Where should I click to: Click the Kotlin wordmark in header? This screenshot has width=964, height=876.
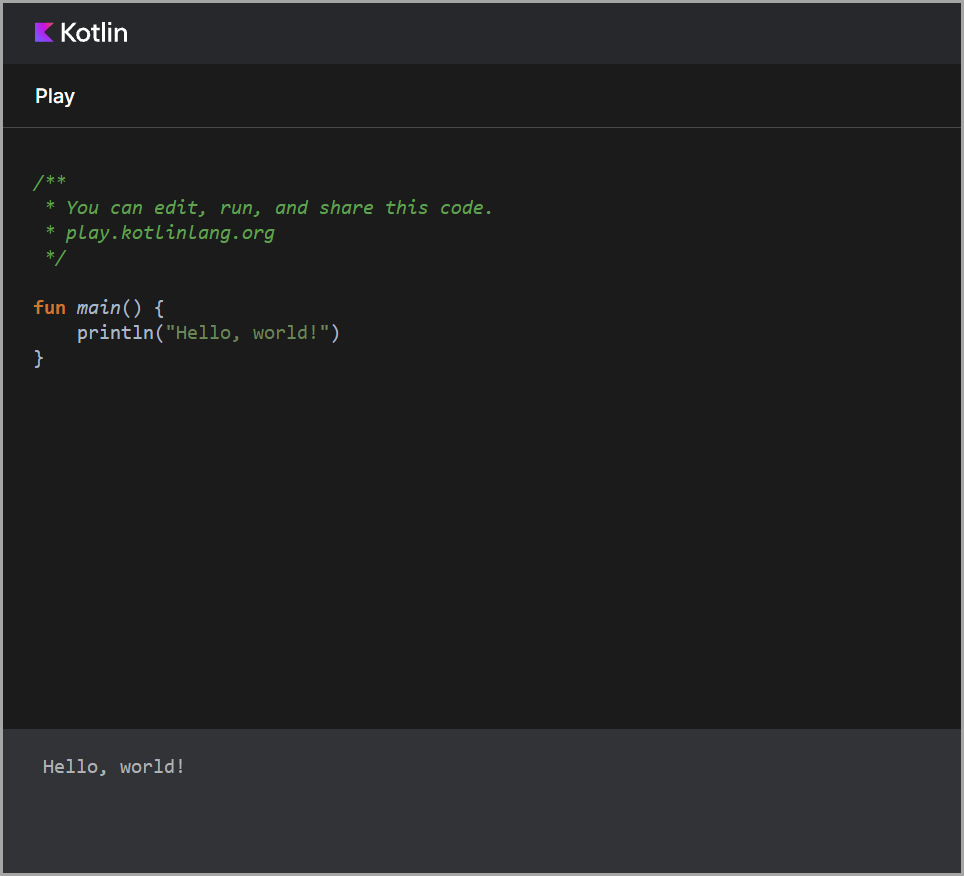tap(94, 33)
